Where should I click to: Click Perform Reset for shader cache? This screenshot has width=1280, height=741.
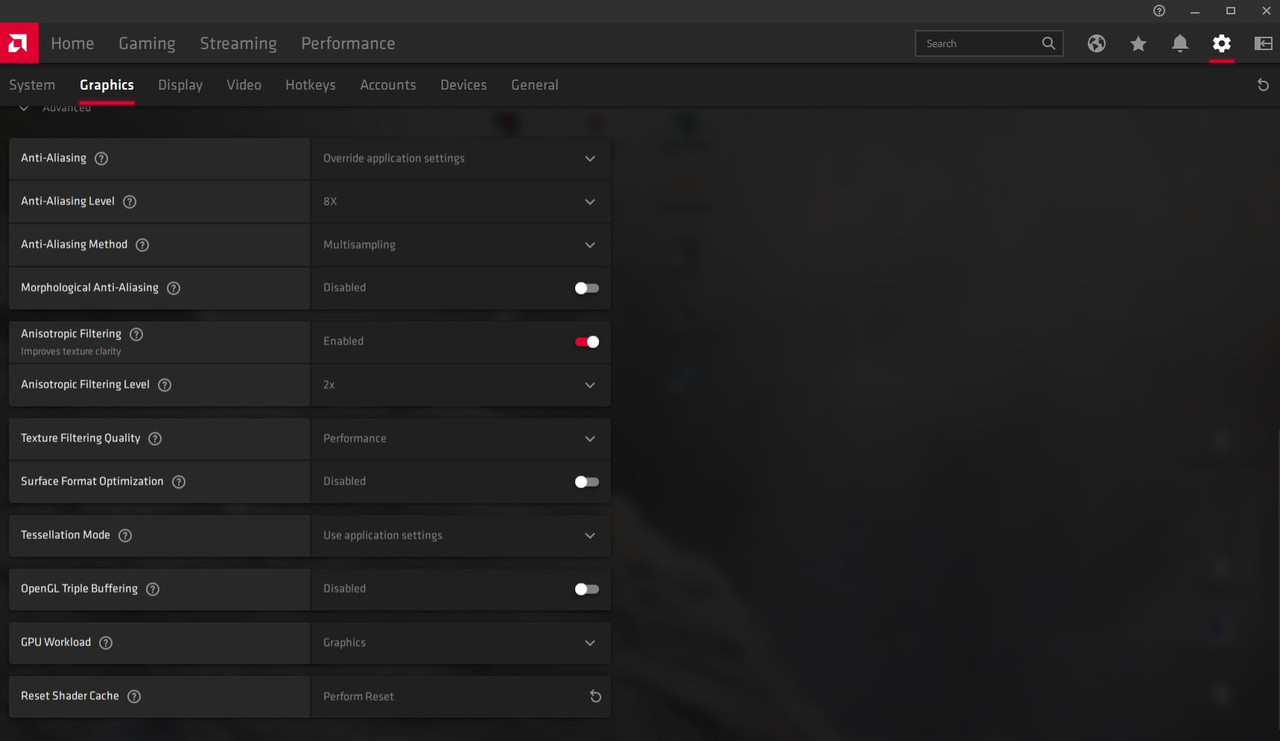(359, 696)
